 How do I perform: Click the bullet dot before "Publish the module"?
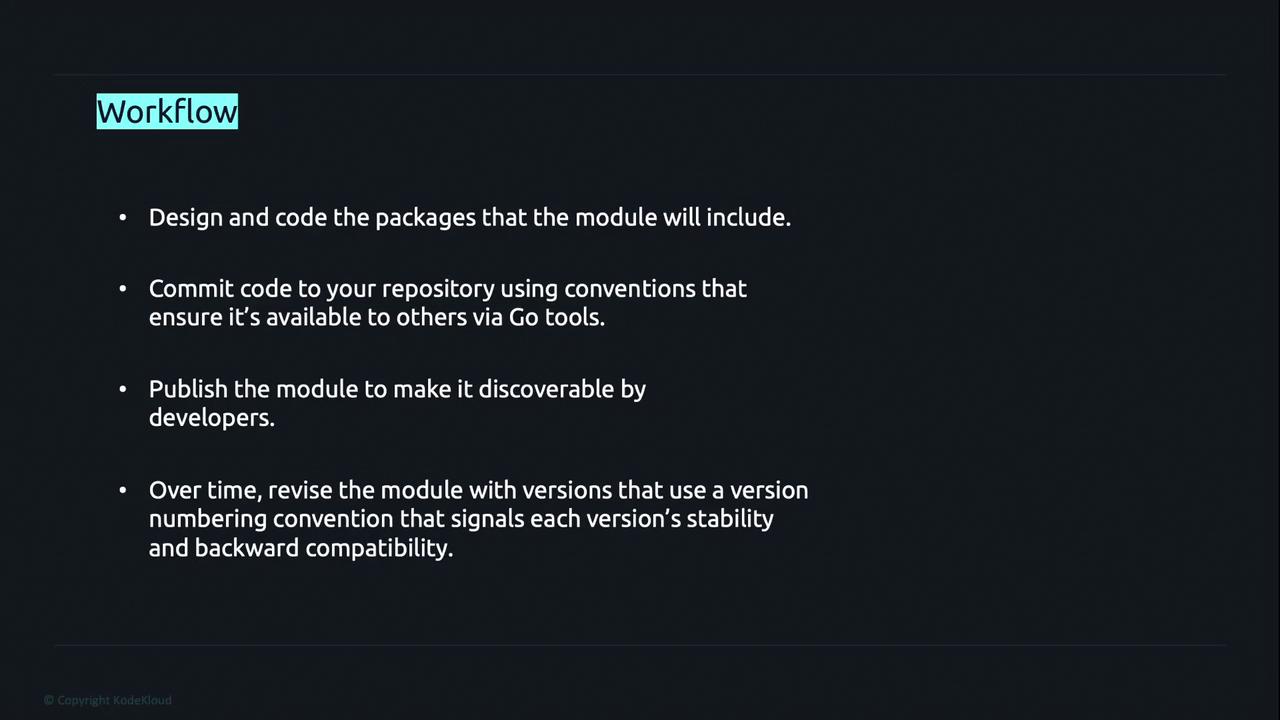[123, 389]
